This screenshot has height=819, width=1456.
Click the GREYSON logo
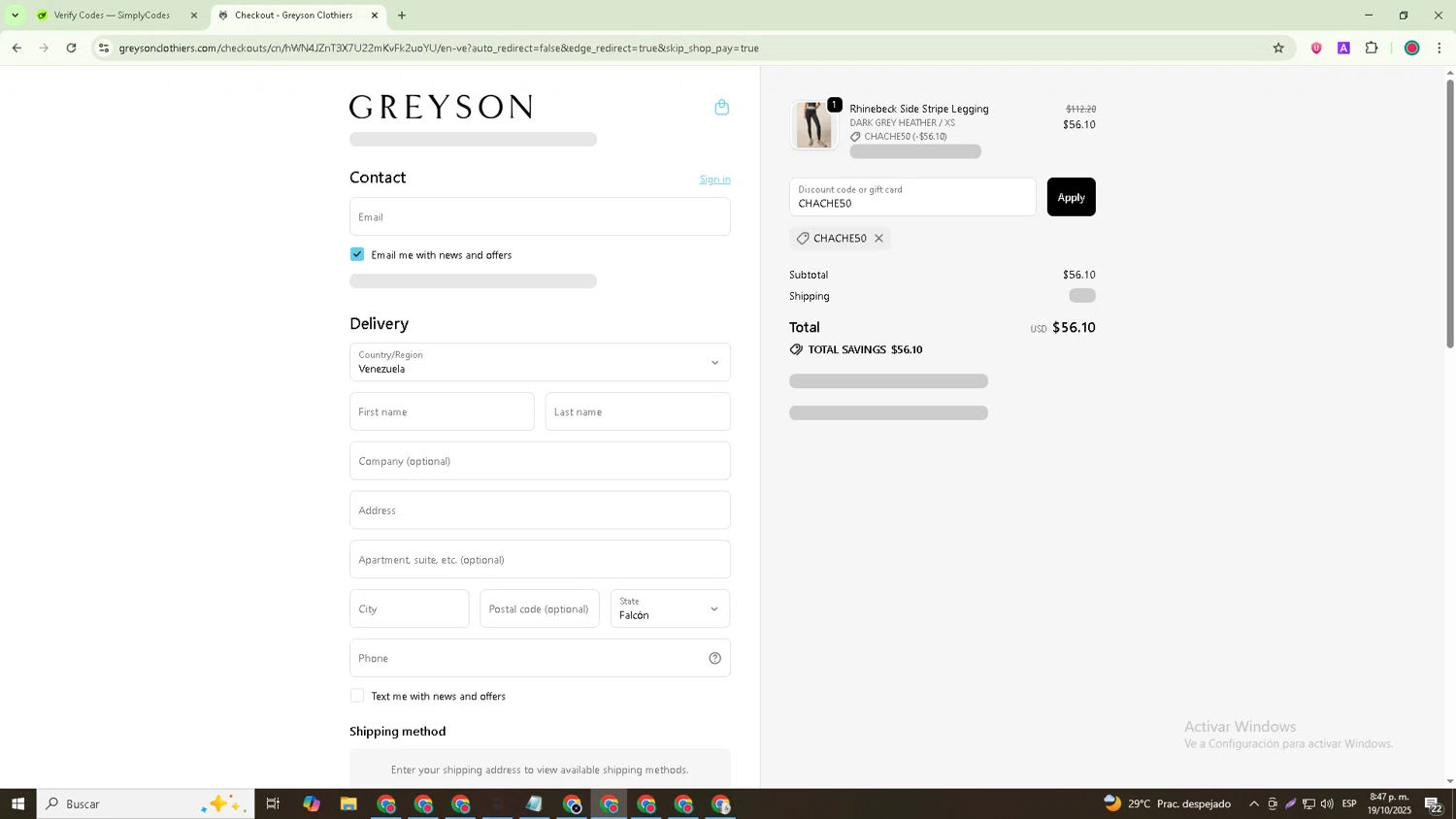coord(441,107)
